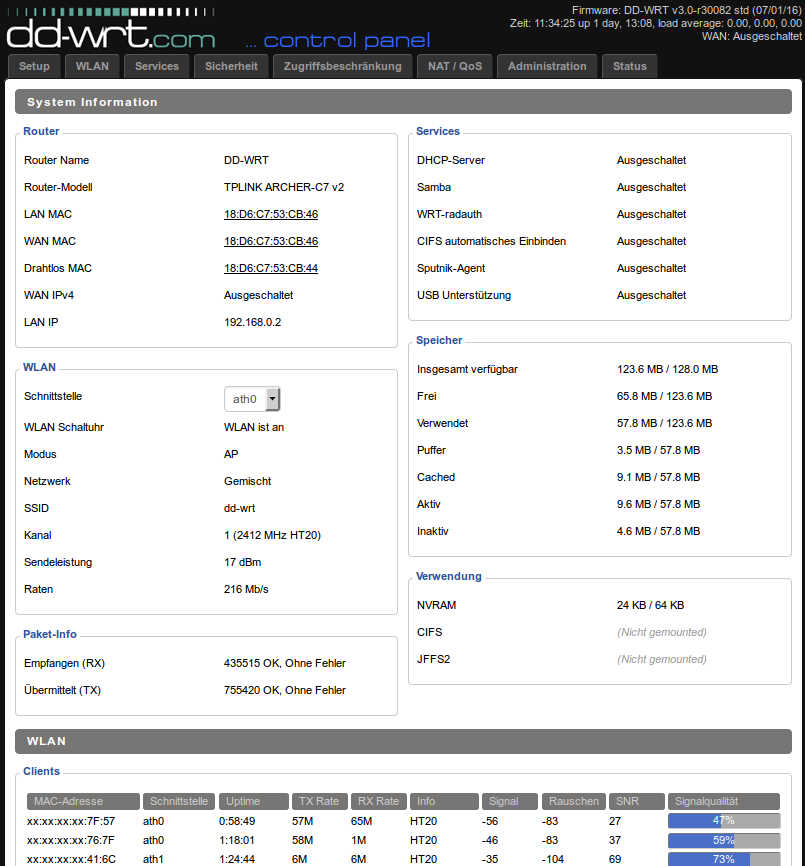The height and width of the screenshot is (866, 805).
Task: Click the RX Rate column header
Action: click(x=379, y=801)
